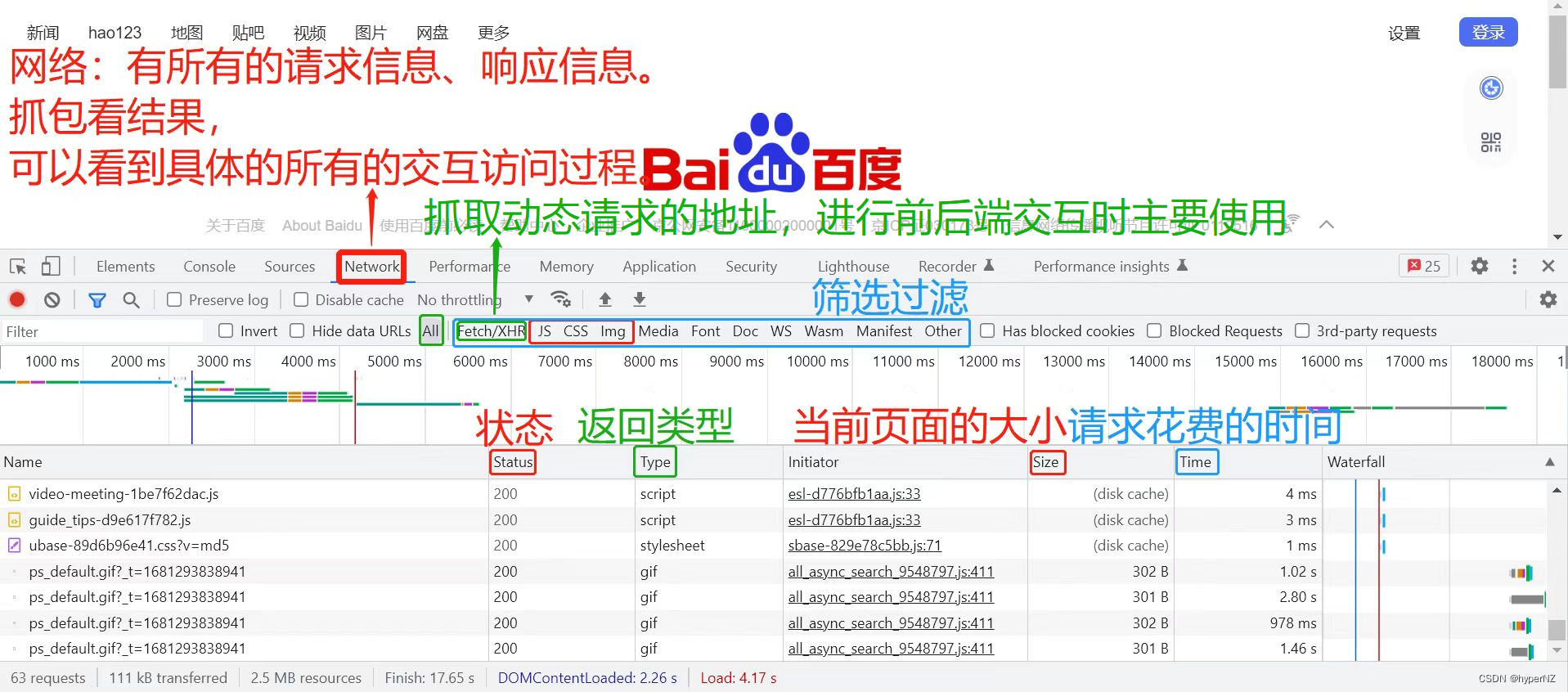Select the Network tab
The height and width of the screenshot is (692, 1568).
(372, 266)
